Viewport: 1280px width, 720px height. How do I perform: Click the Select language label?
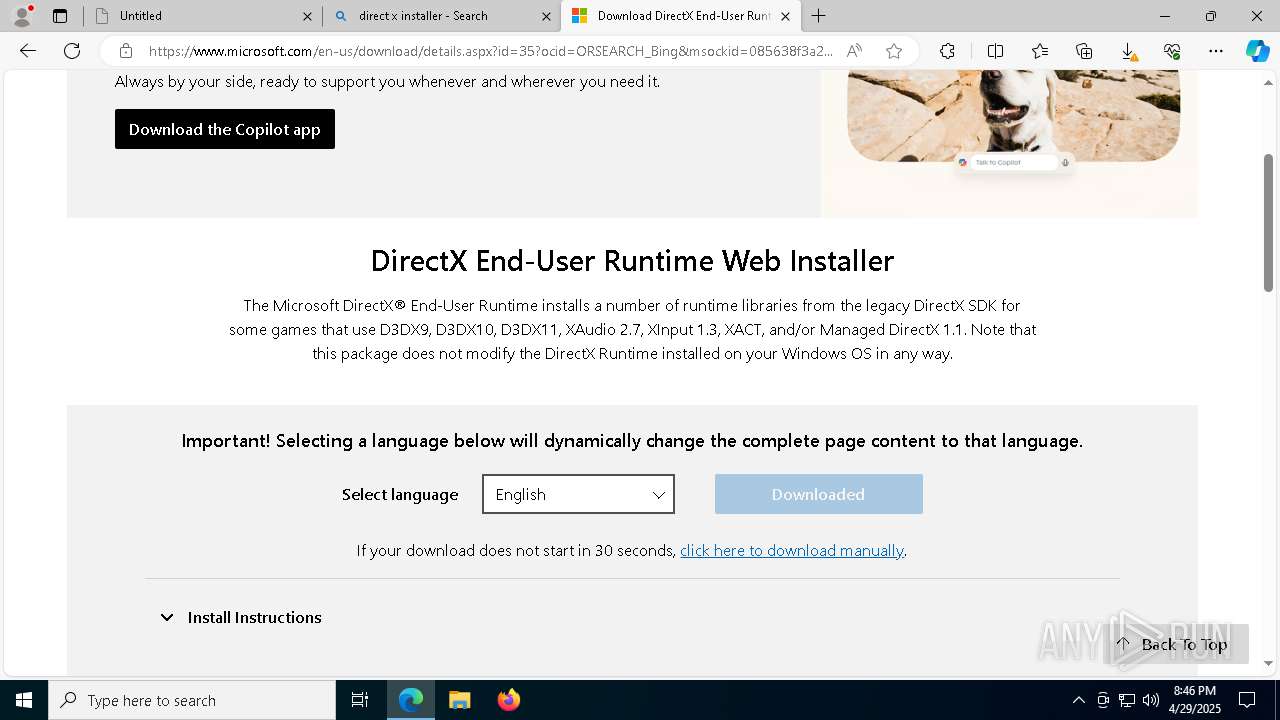400,494
